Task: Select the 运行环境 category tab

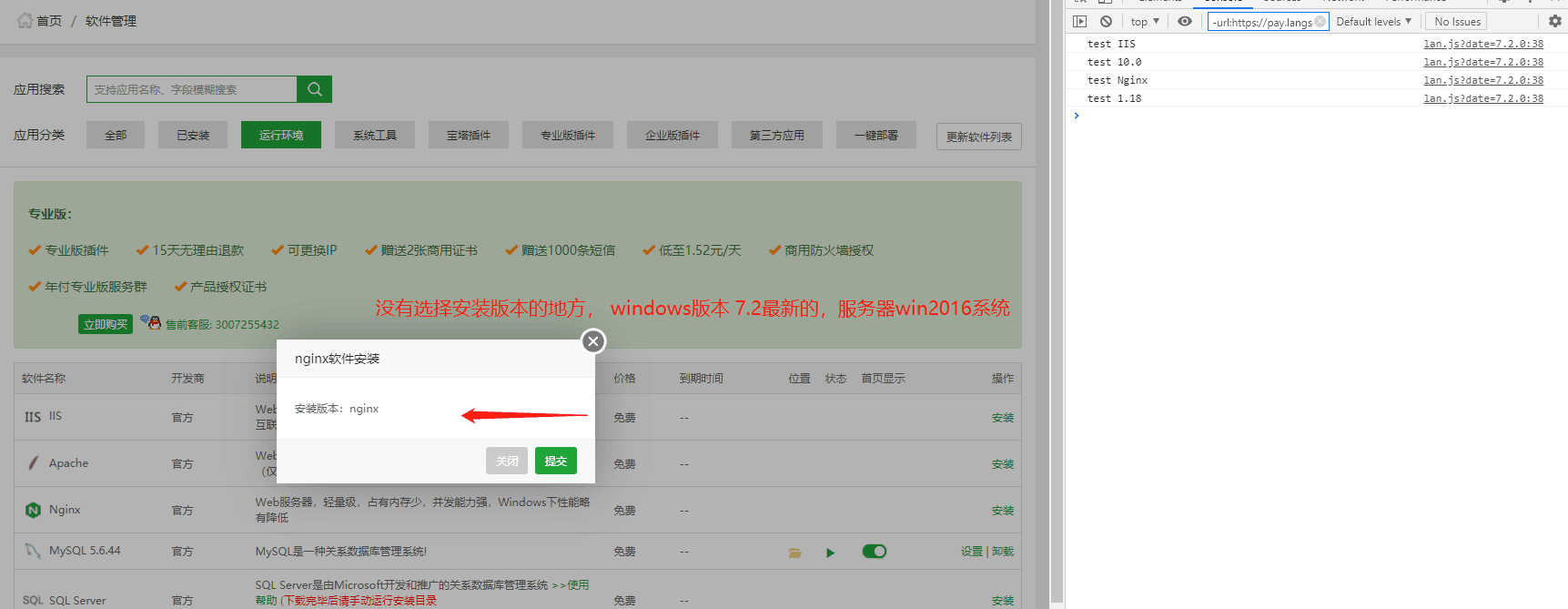Action: (281, 135)
